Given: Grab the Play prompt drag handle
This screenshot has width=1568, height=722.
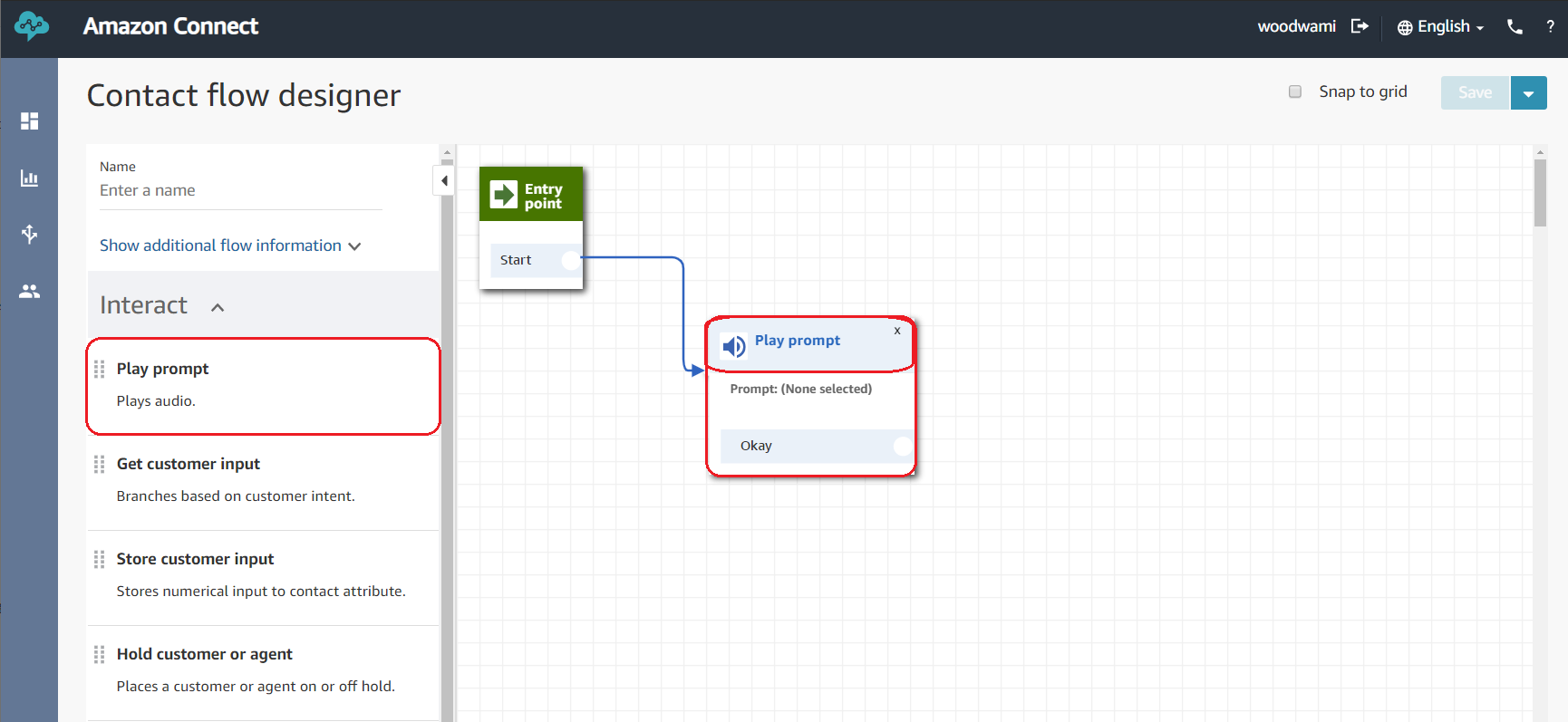Looking at the screenshot, I should (x=100, y=370).
